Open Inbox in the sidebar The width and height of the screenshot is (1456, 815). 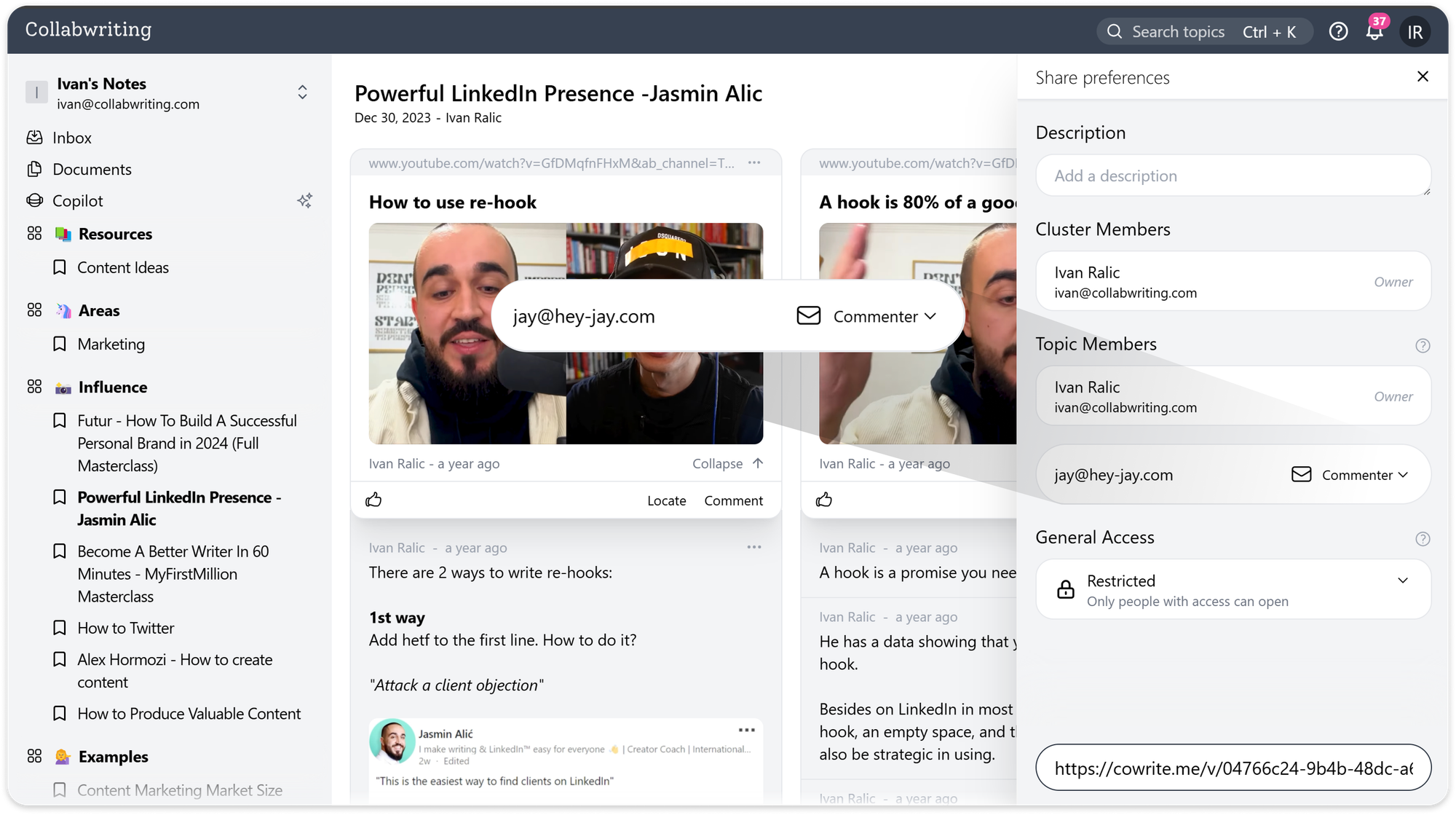click(x=71, y=138)
